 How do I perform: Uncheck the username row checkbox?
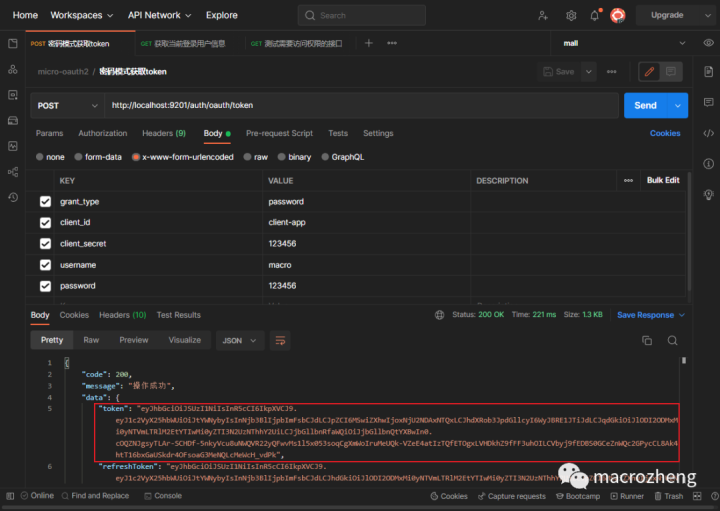45,265
